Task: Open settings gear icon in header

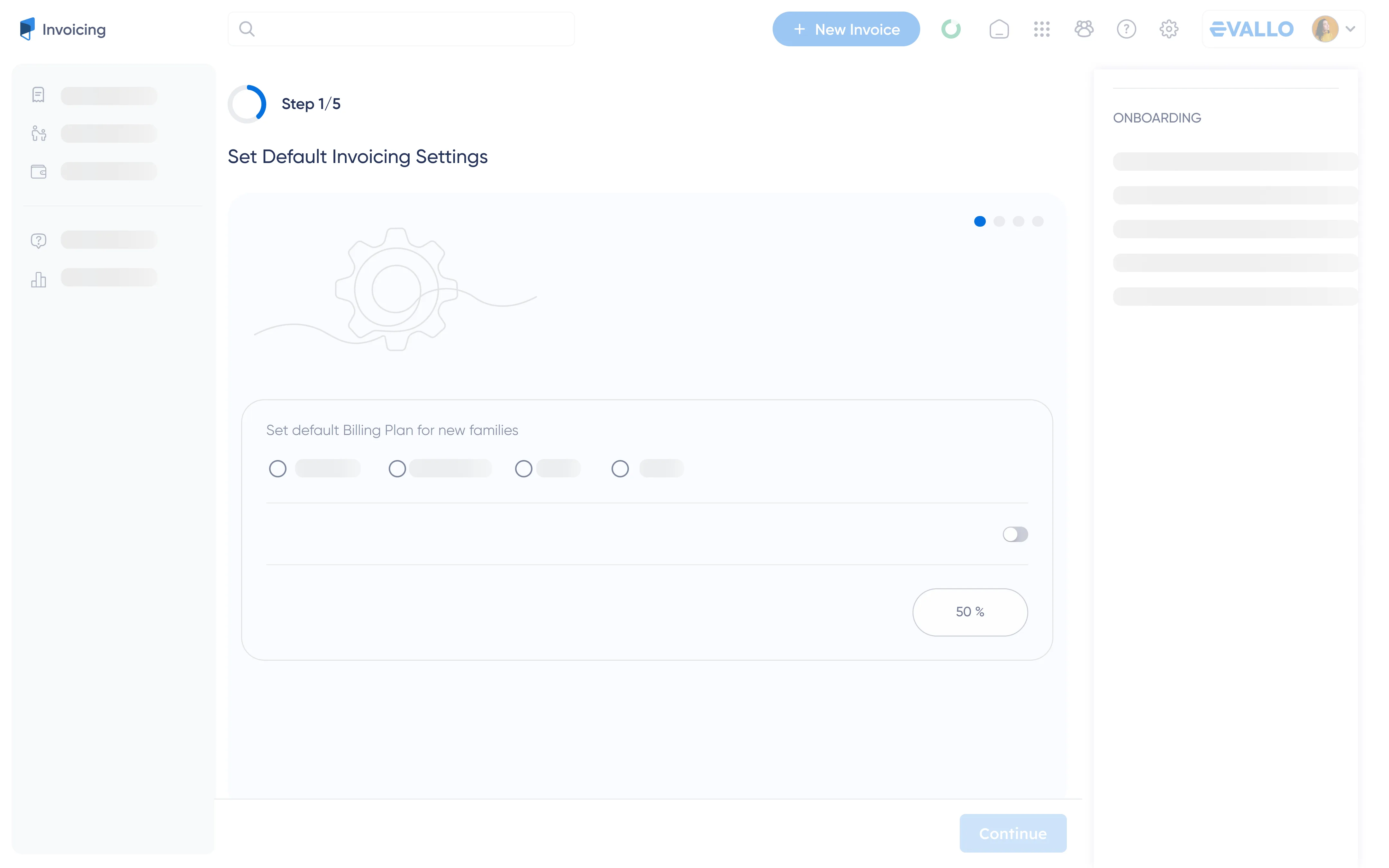Action: pyautogui.click(x=1169, y=29)
